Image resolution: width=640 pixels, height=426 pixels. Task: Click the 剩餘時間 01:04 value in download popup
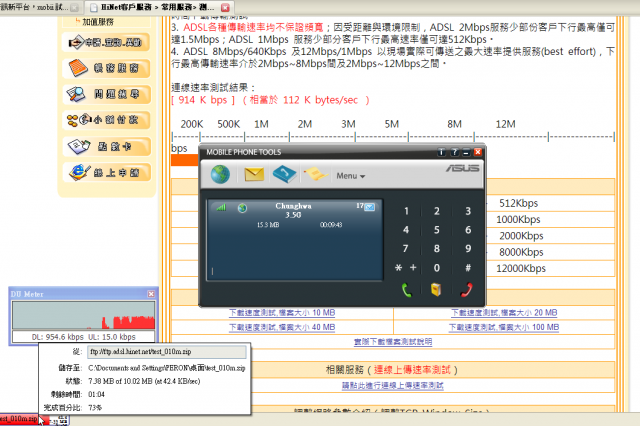pos(96,395)
